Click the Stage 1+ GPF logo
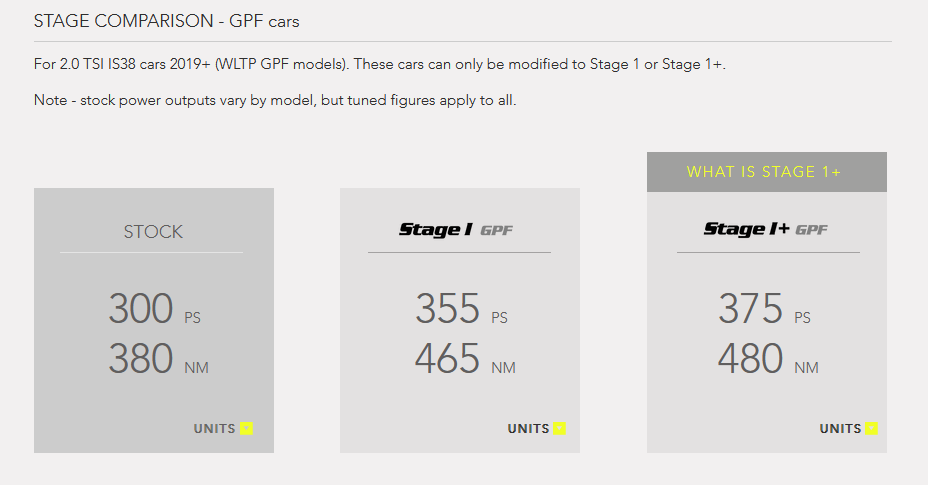928x485 pixels. 766,230
